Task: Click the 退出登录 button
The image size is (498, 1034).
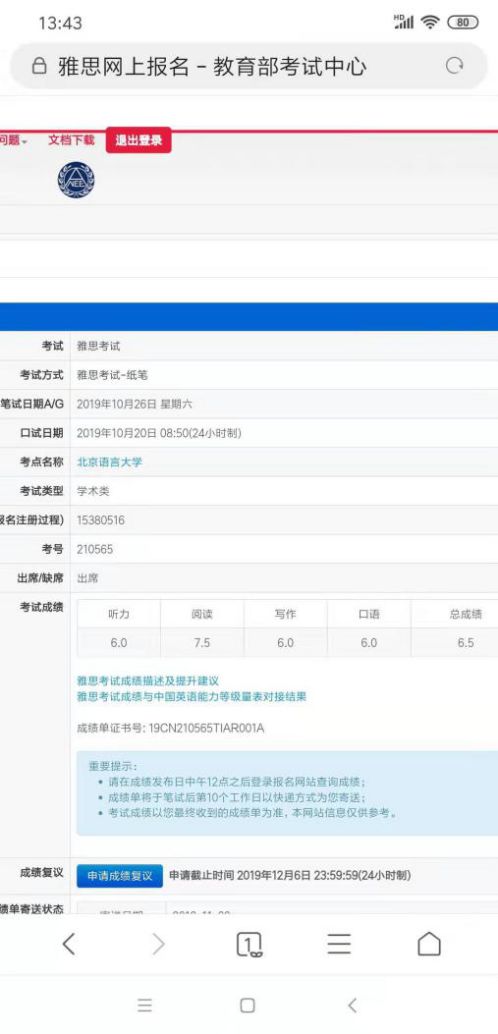Action: click(139, 140)
